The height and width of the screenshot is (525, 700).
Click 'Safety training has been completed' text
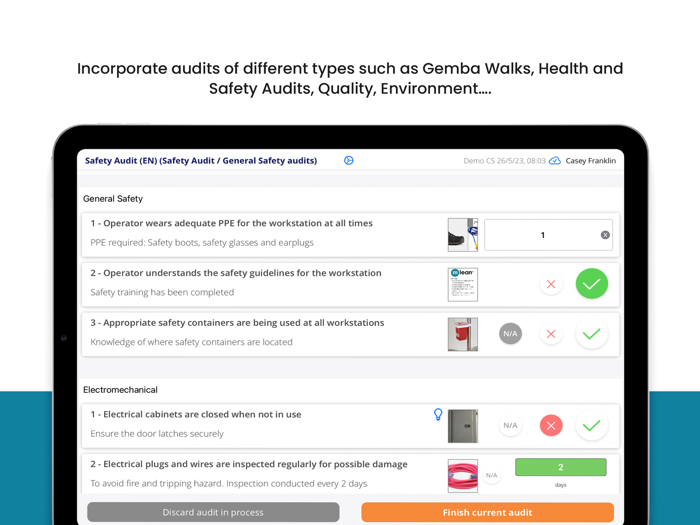tap(162, 292)
